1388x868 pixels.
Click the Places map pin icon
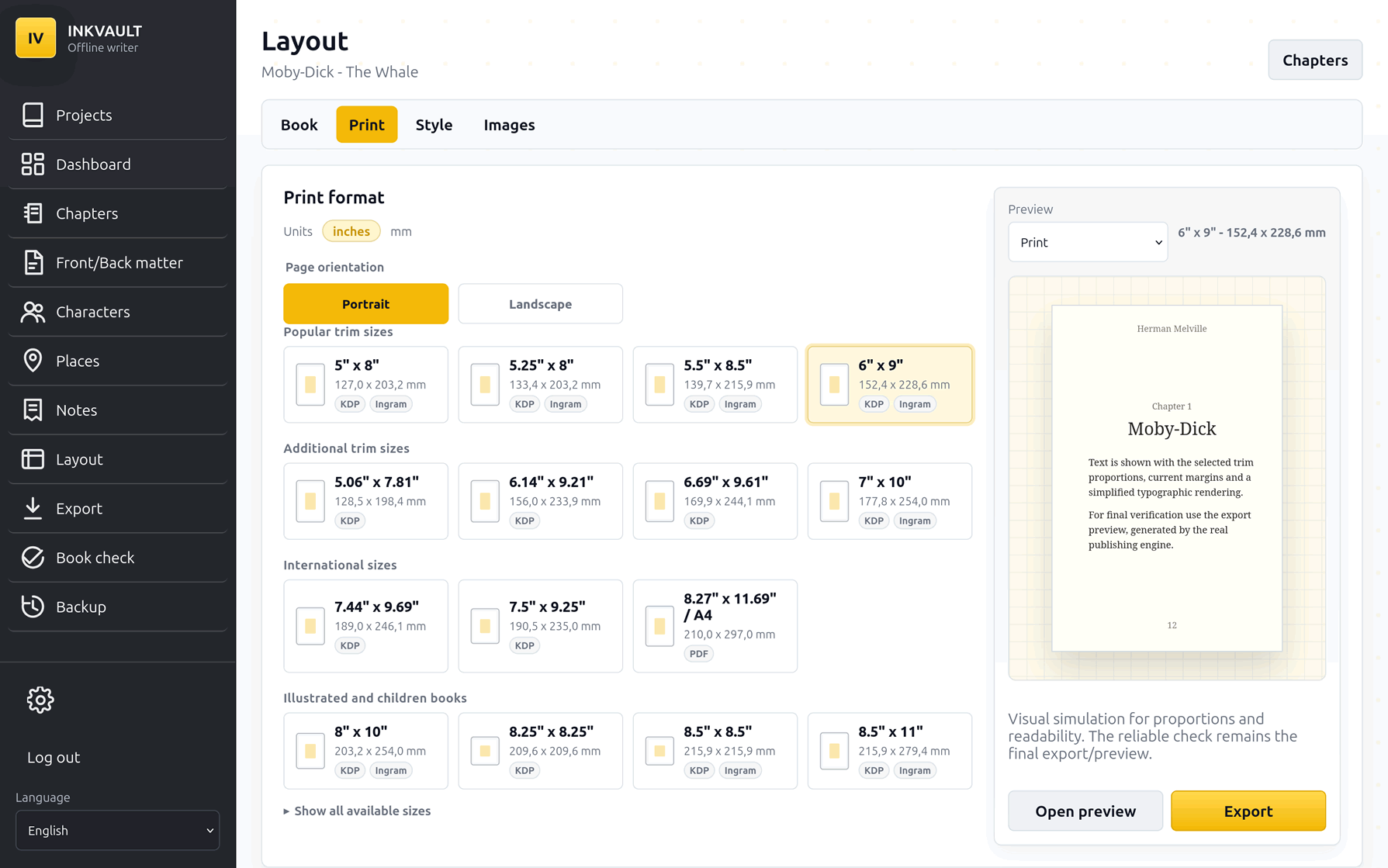[33, 361]
